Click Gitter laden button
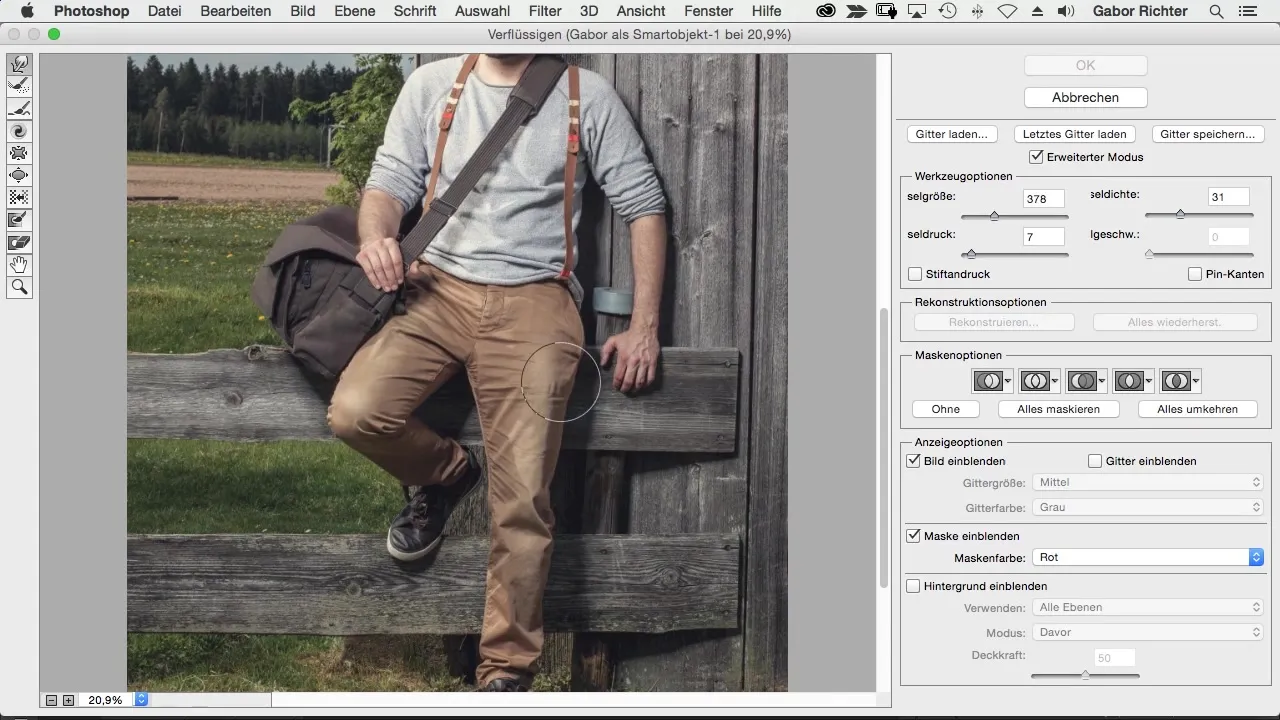 pyautogui.click(x=952, y=134)
